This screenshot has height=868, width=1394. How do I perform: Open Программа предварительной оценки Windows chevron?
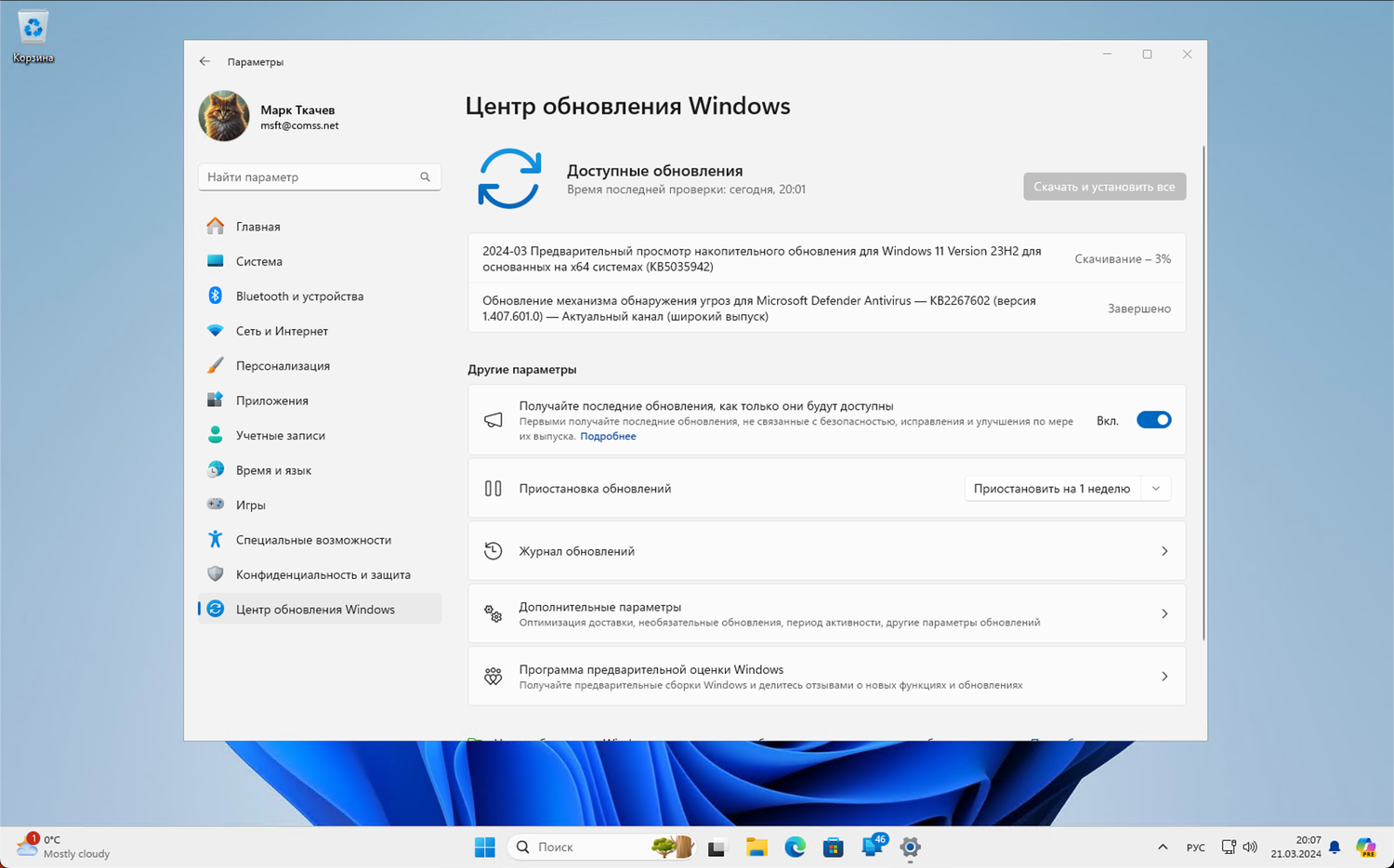[x=1164, y=677]
